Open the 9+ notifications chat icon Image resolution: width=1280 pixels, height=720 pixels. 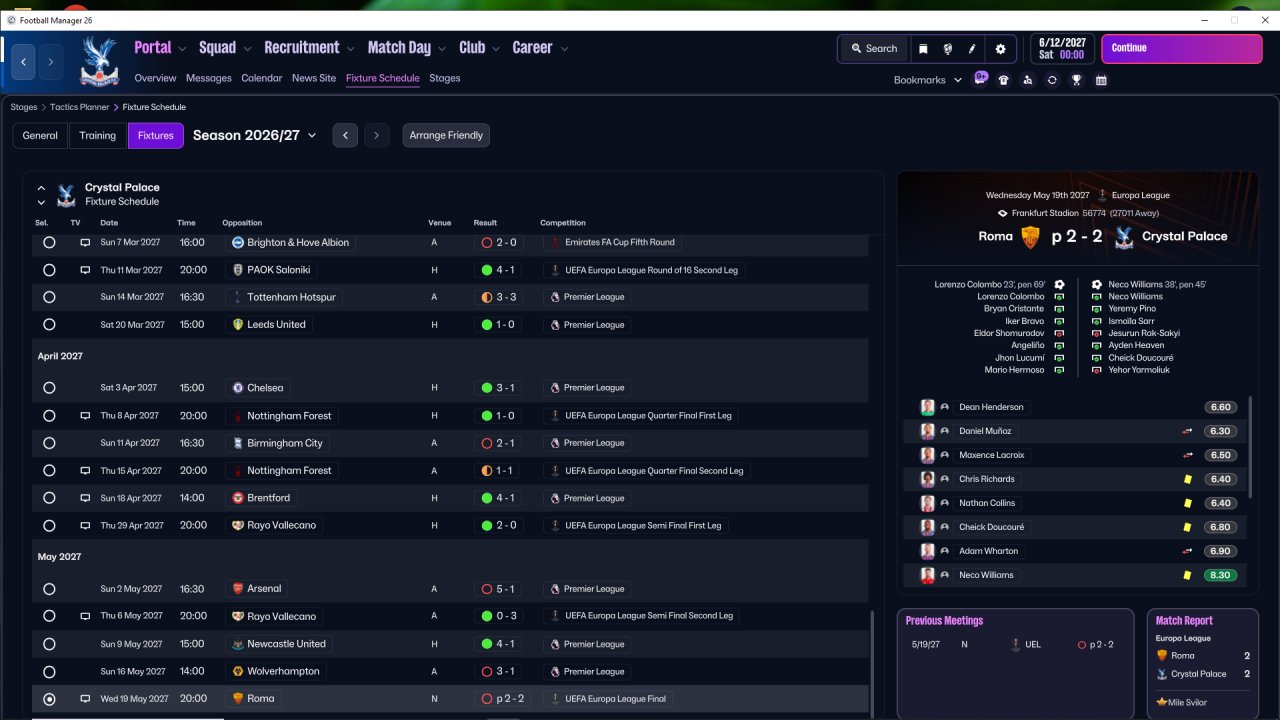[x=981, y=77]
